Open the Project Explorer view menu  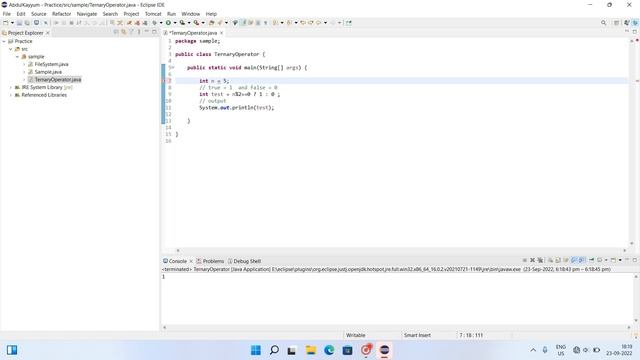click(139, 32)
